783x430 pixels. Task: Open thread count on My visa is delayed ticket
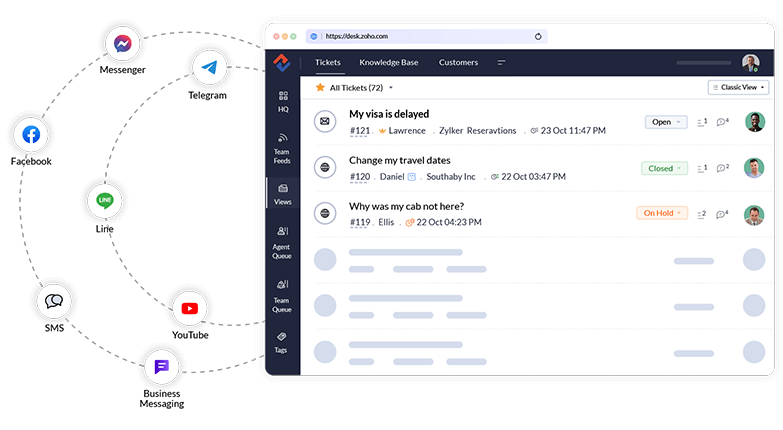pos(702,122)
